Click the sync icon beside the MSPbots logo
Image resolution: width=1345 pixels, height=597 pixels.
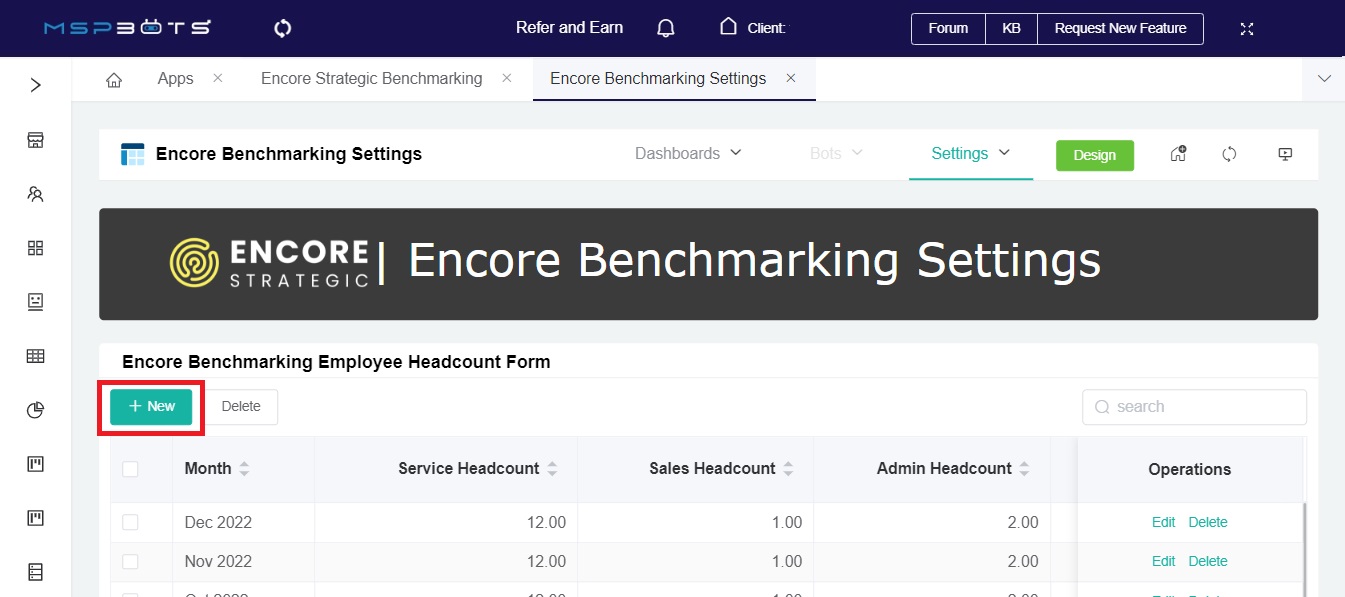pyautogui.click(x=283, y=28)
